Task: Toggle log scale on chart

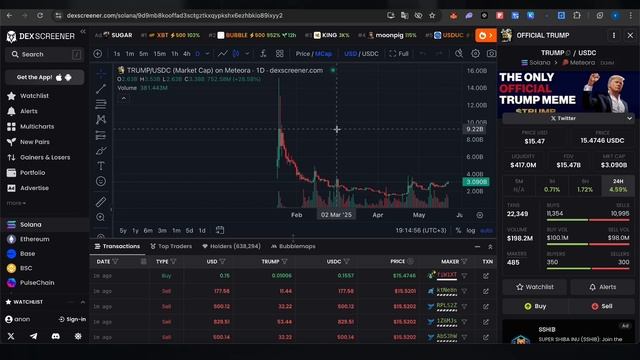Action: pyautogui.click(x=471, y=231)
